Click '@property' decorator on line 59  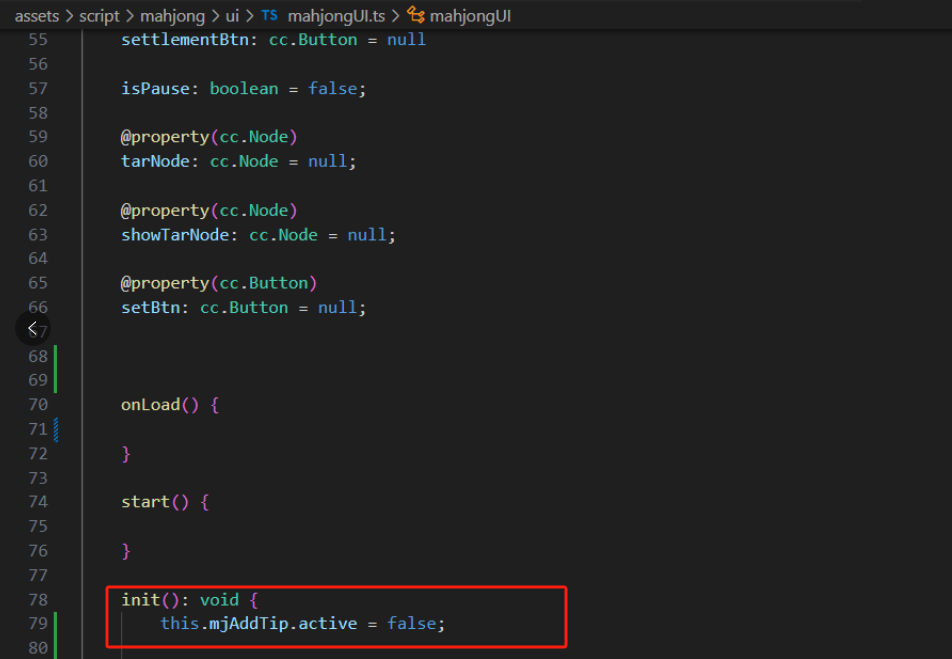[x=165, y=137]
